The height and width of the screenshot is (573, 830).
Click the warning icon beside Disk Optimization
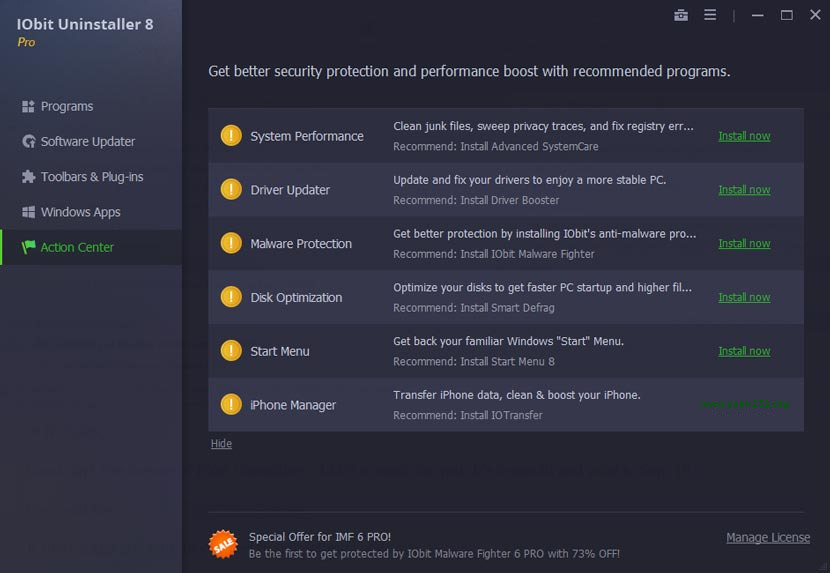[231, 297]
